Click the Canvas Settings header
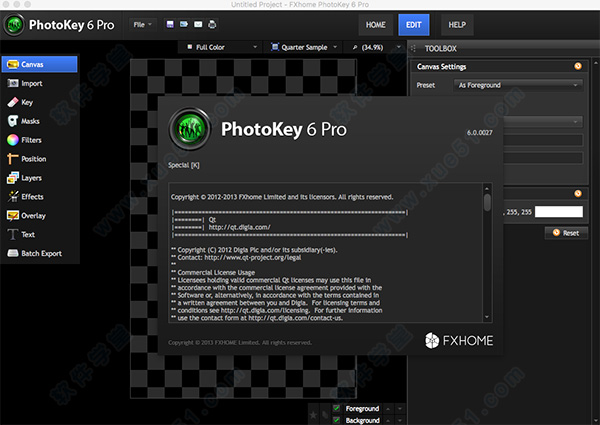The width and height of the screenshot is (600, 425). (x=442, y=67)
